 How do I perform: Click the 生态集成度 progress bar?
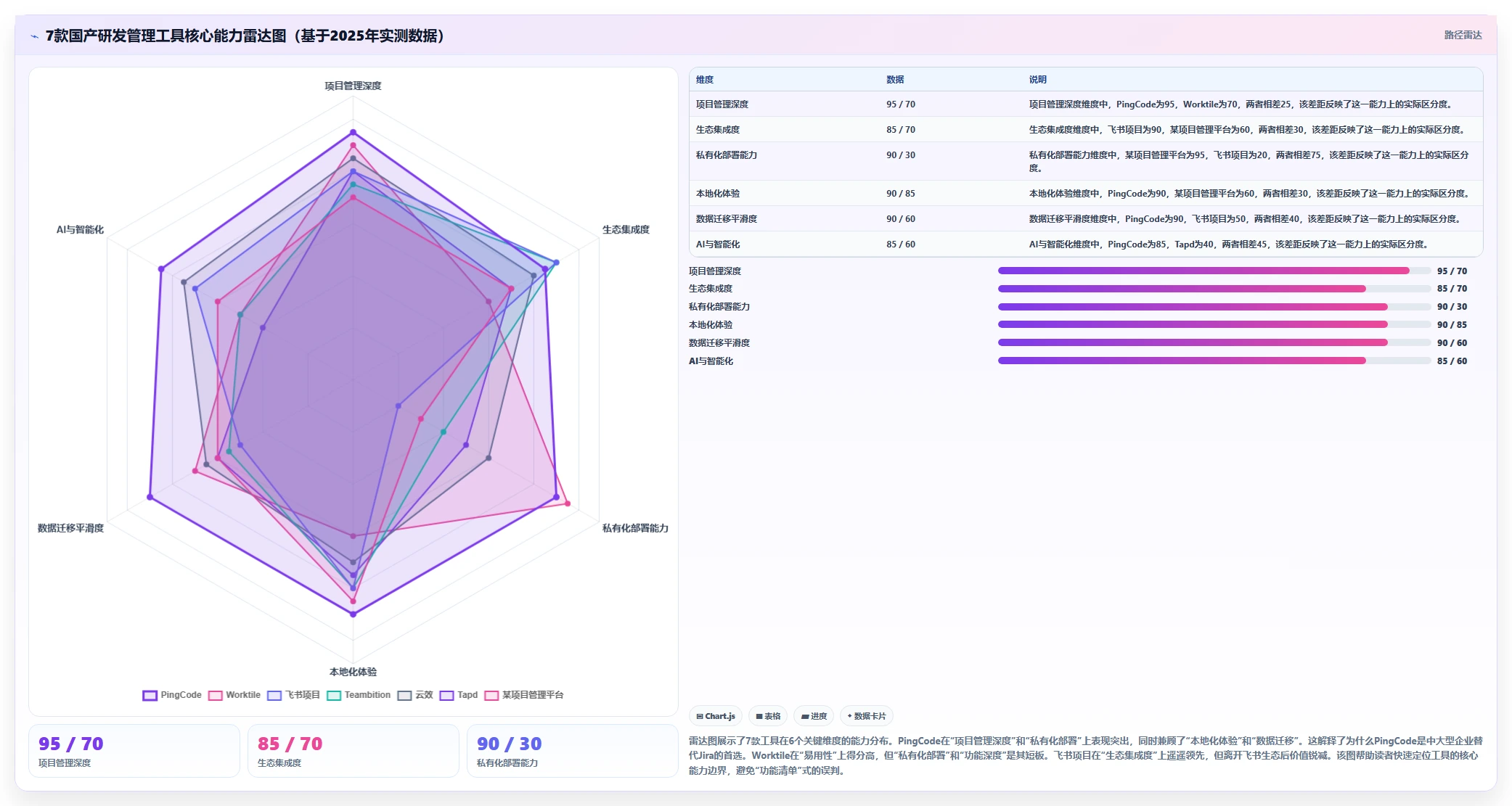click(1214, 289)
